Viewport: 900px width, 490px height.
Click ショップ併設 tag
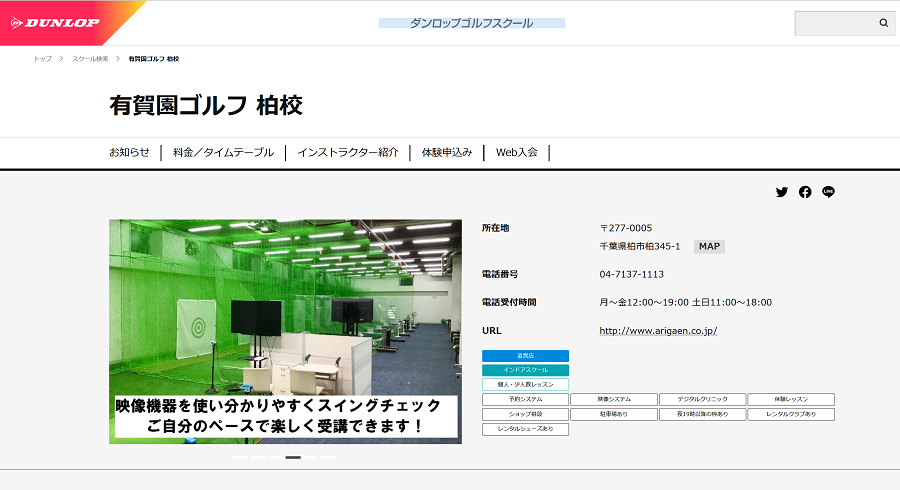(525, 414)
